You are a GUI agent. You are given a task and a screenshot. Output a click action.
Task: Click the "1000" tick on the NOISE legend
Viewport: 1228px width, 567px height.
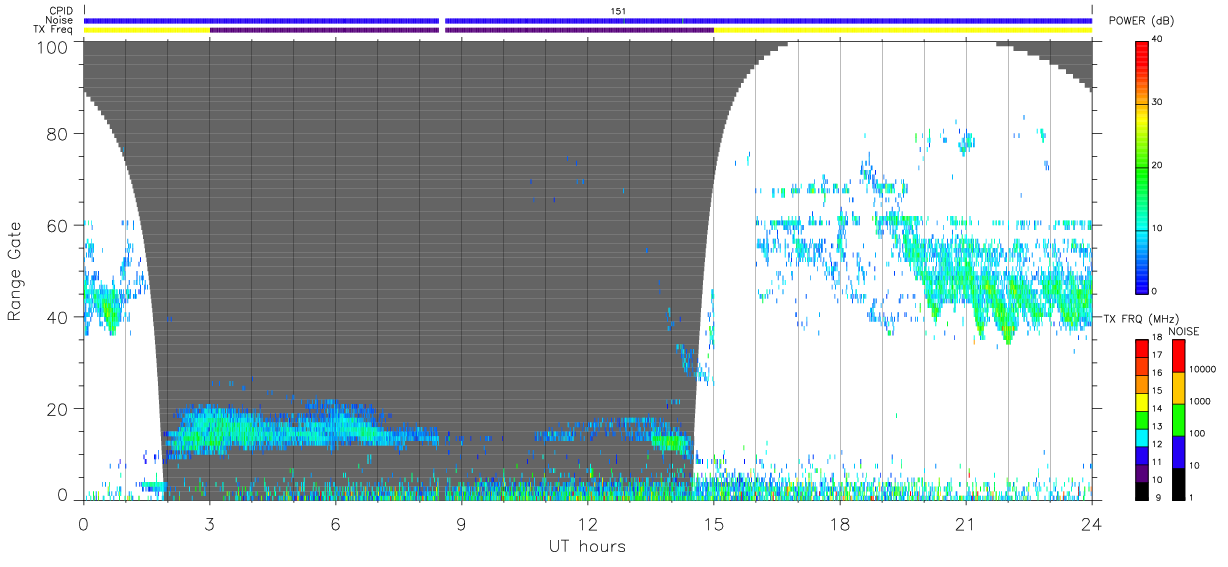(1199, 401)
